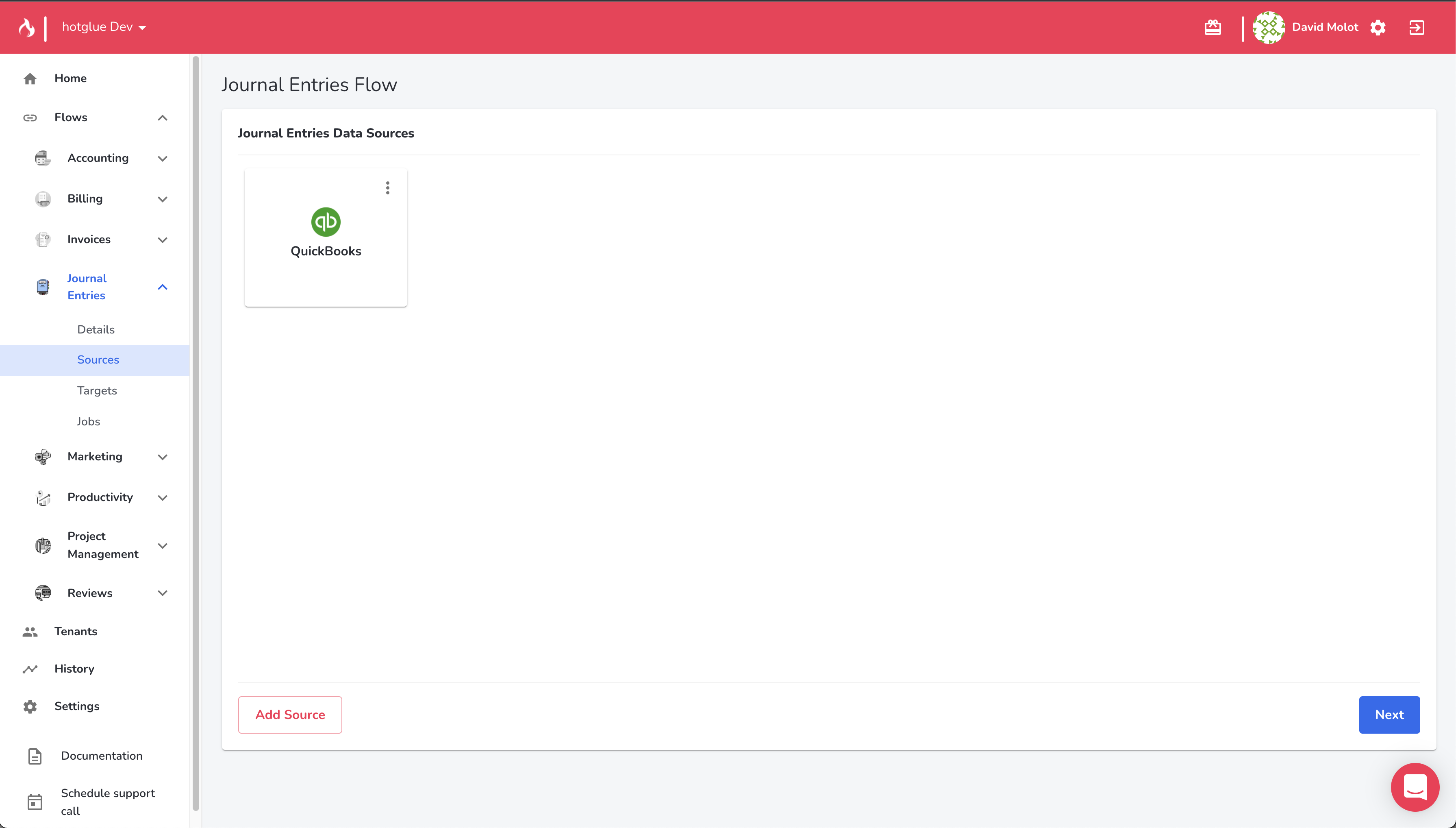The image size is (1456, 828).
Task: Click the QuickBooks green logo
Action: [326, 222]
